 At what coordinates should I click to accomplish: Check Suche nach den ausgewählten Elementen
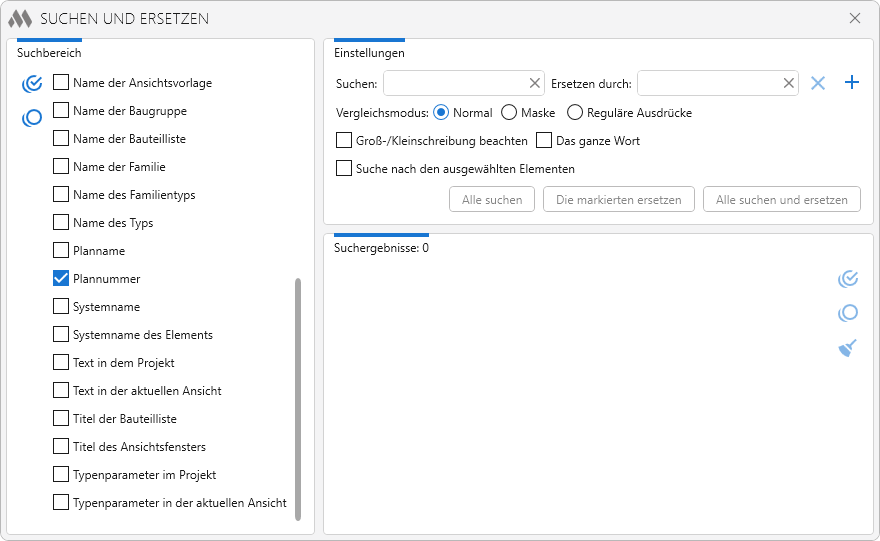click(x=344, y=169)
